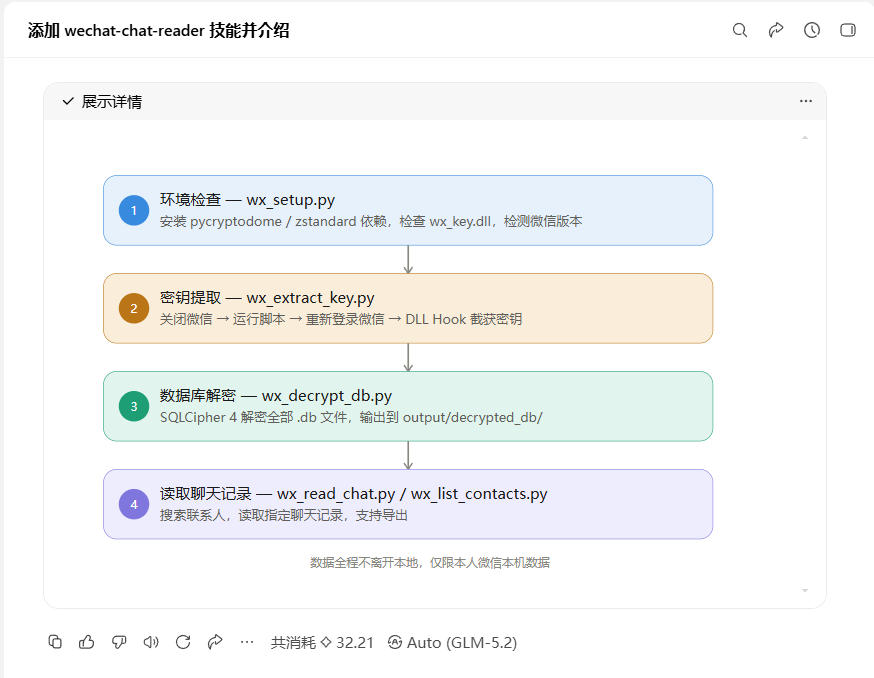The height and width of the screenshot is (678, 874).
Task: Click the scroll-down arrow in the details panel
Action: 805,590
